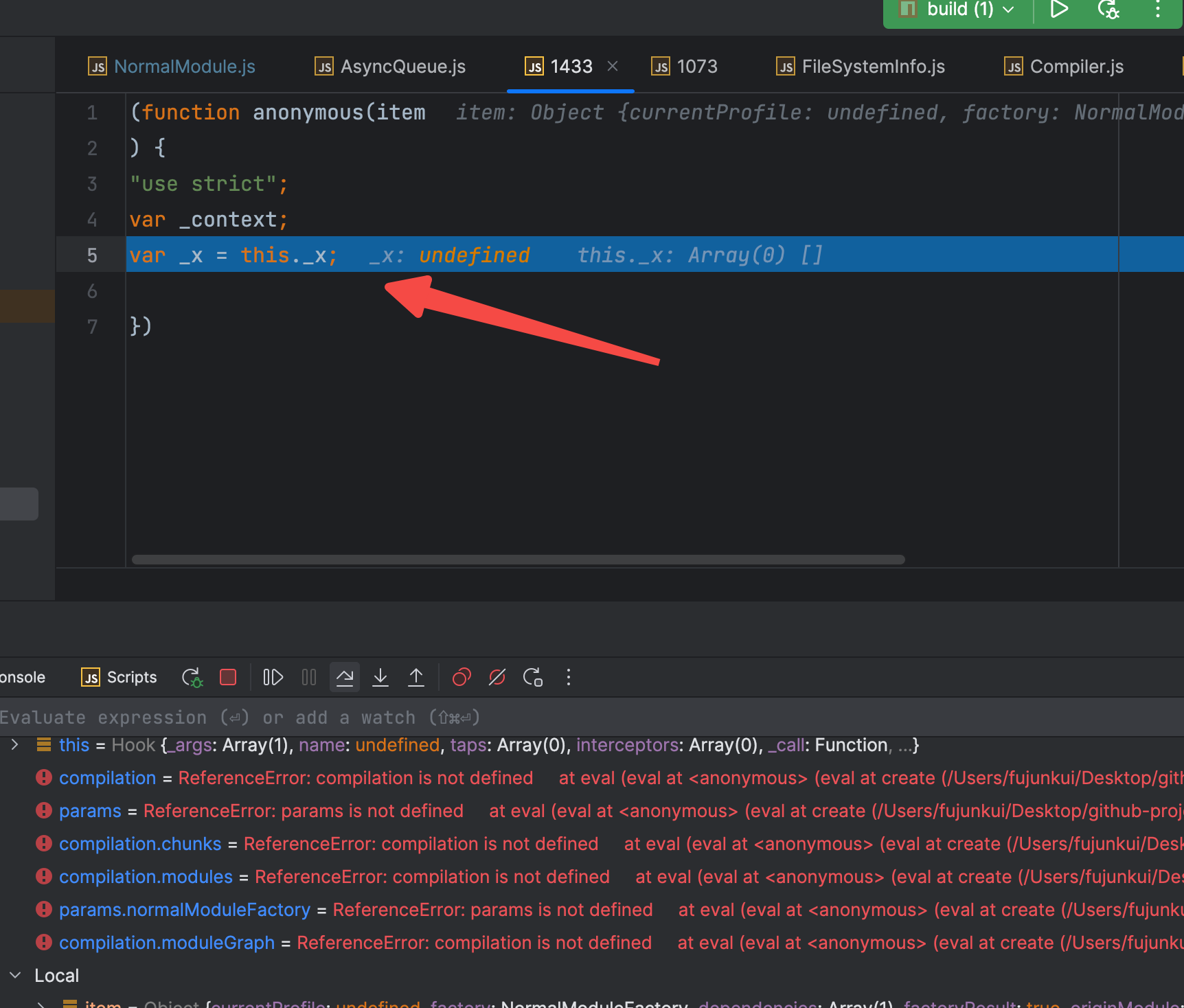The height and width of the screenshot is (1008, 1184).
Task: Open more debugger toolbar options
Action: [x=568, y=678]
